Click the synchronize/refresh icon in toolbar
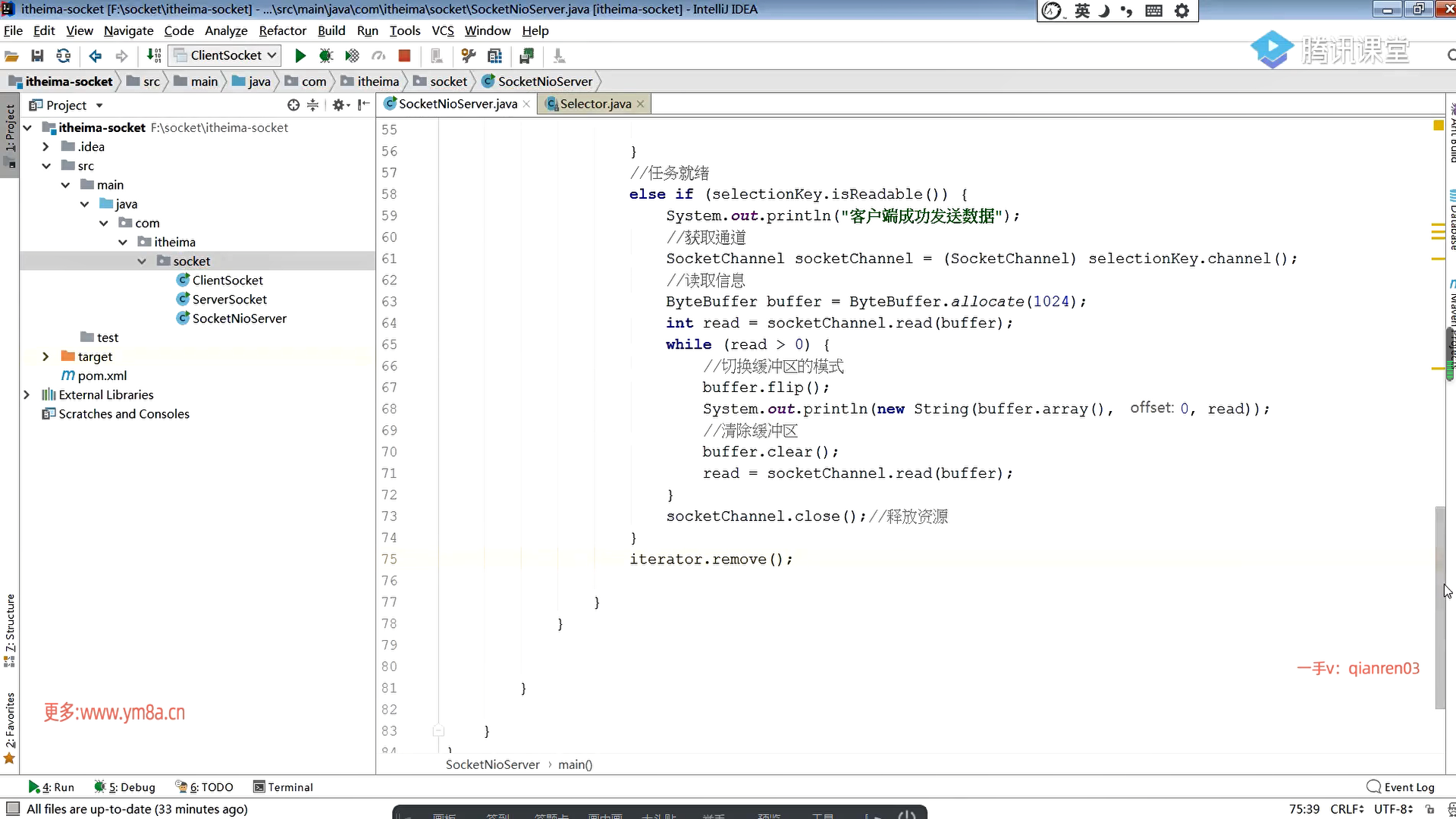 64,55
